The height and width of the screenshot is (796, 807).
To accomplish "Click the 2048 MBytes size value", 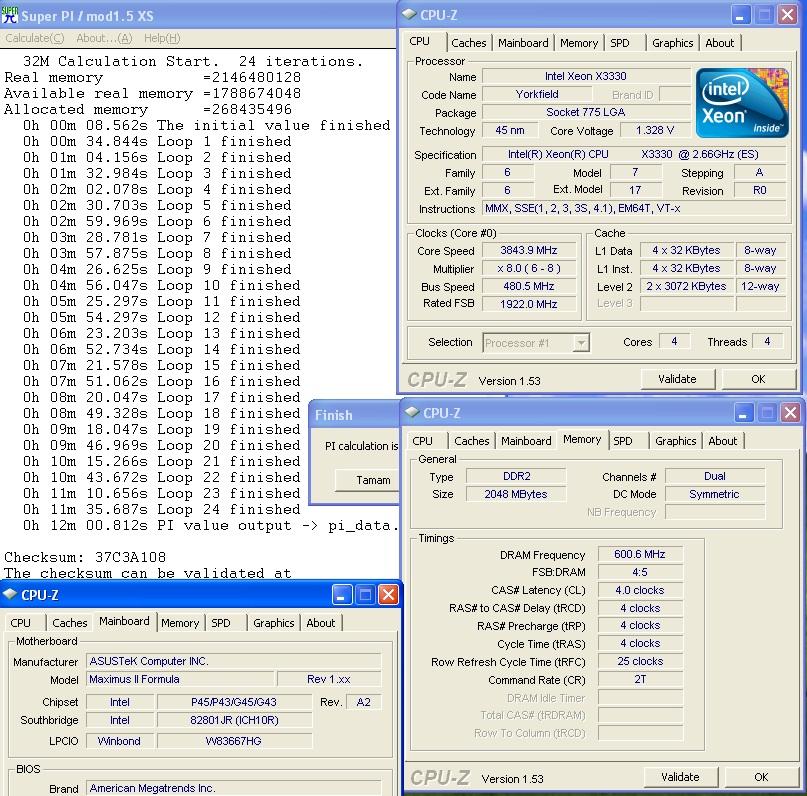I will click(x=516, y=494).
